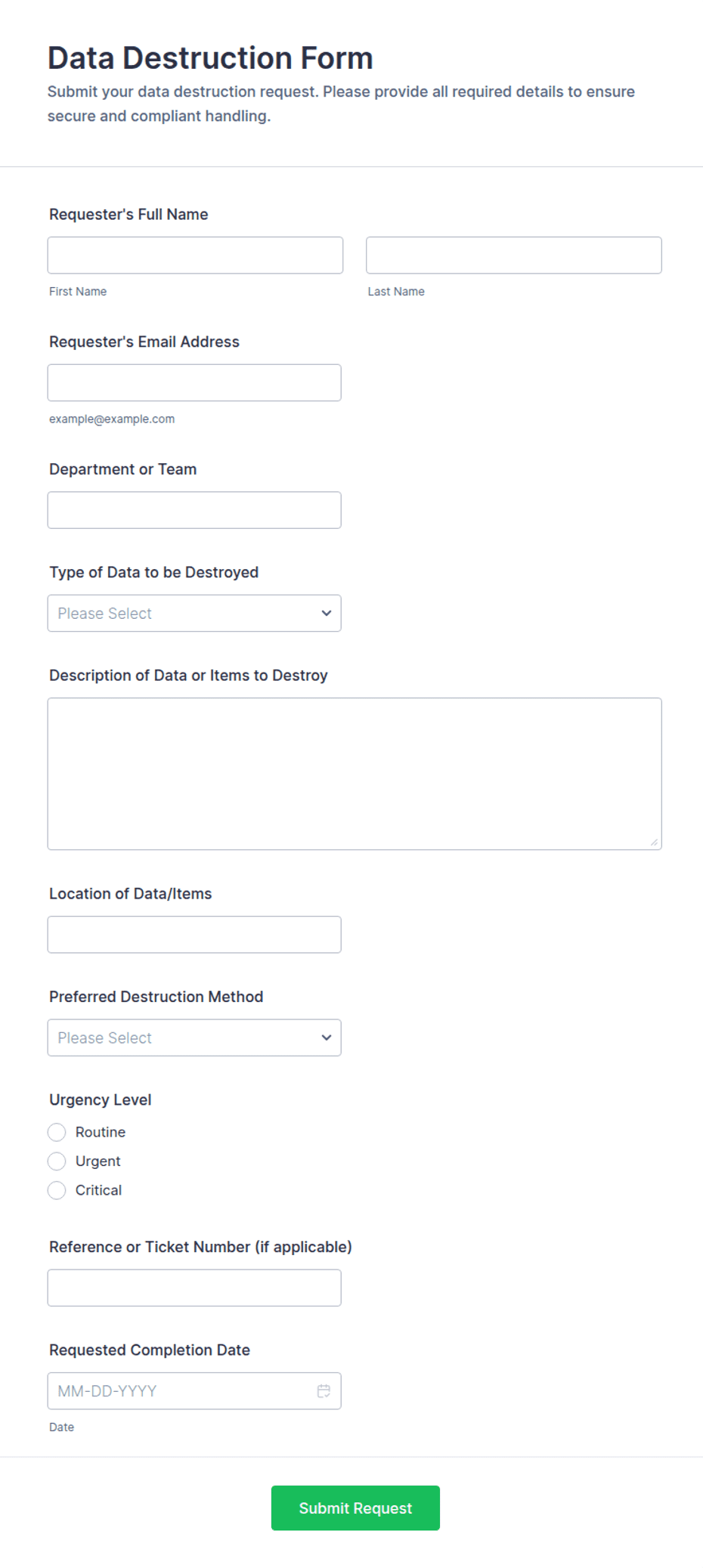Click the Type of Data dropdown chevron
703x1568 pixels.
327,613
